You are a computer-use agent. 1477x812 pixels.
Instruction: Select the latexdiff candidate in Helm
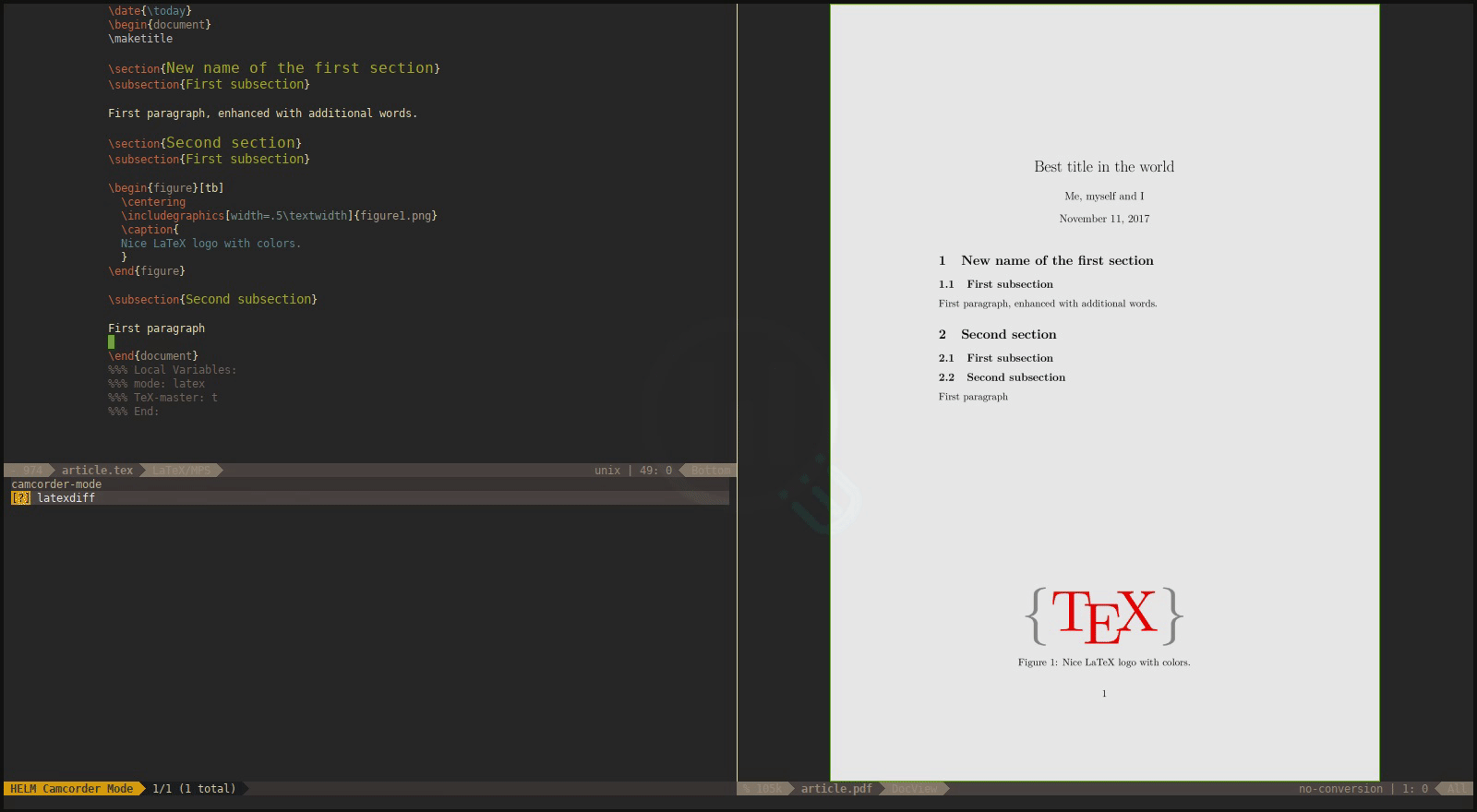click(369, 498)
